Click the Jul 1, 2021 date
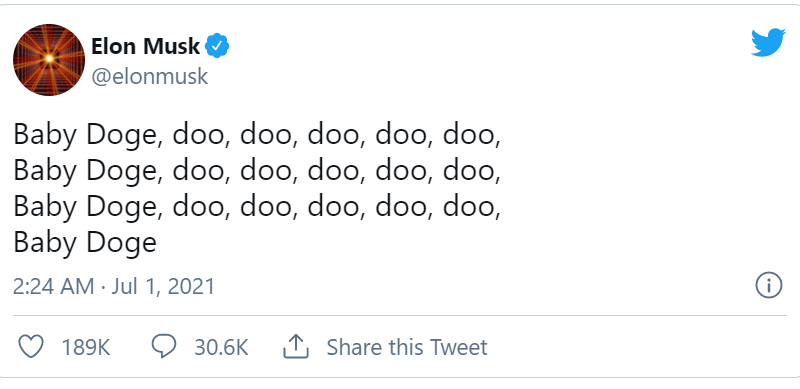800x389 pixels. (163, 286)
